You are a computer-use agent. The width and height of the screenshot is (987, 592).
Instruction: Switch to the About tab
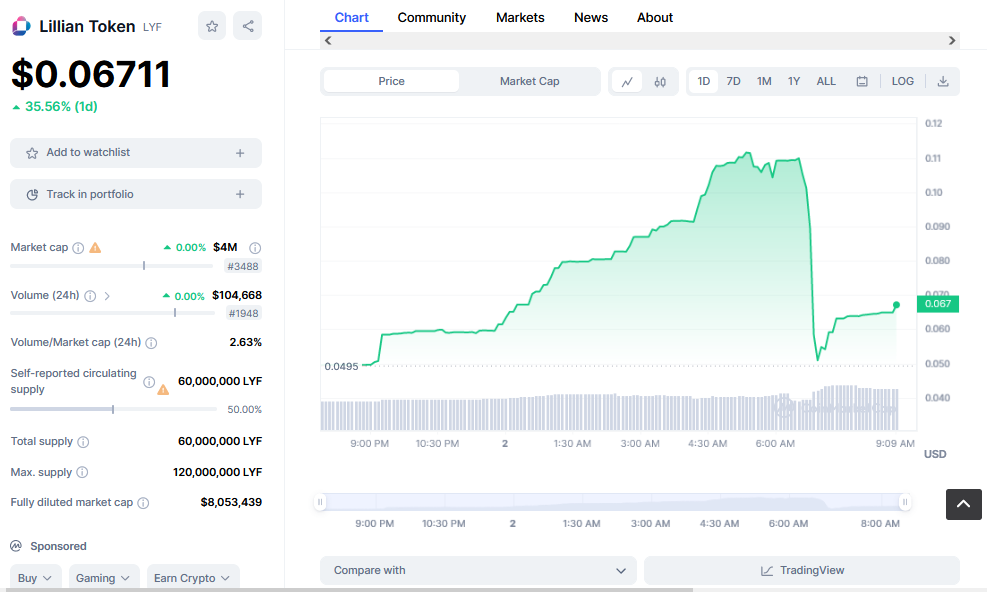point(655,18)
